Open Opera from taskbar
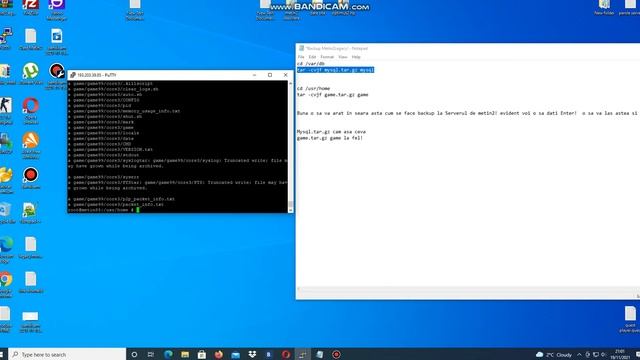Image resolution: width=640 pixels, height=360 pixels. click(285, 354)
